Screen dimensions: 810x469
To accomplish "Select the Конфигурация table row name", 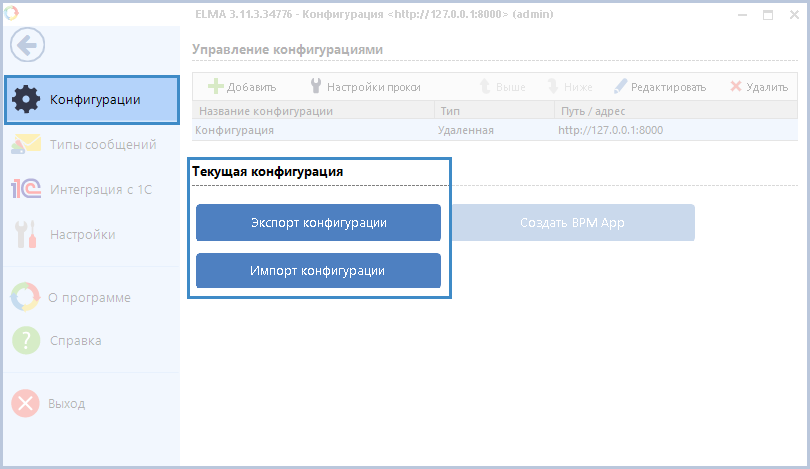I will (x=235, y=130).
